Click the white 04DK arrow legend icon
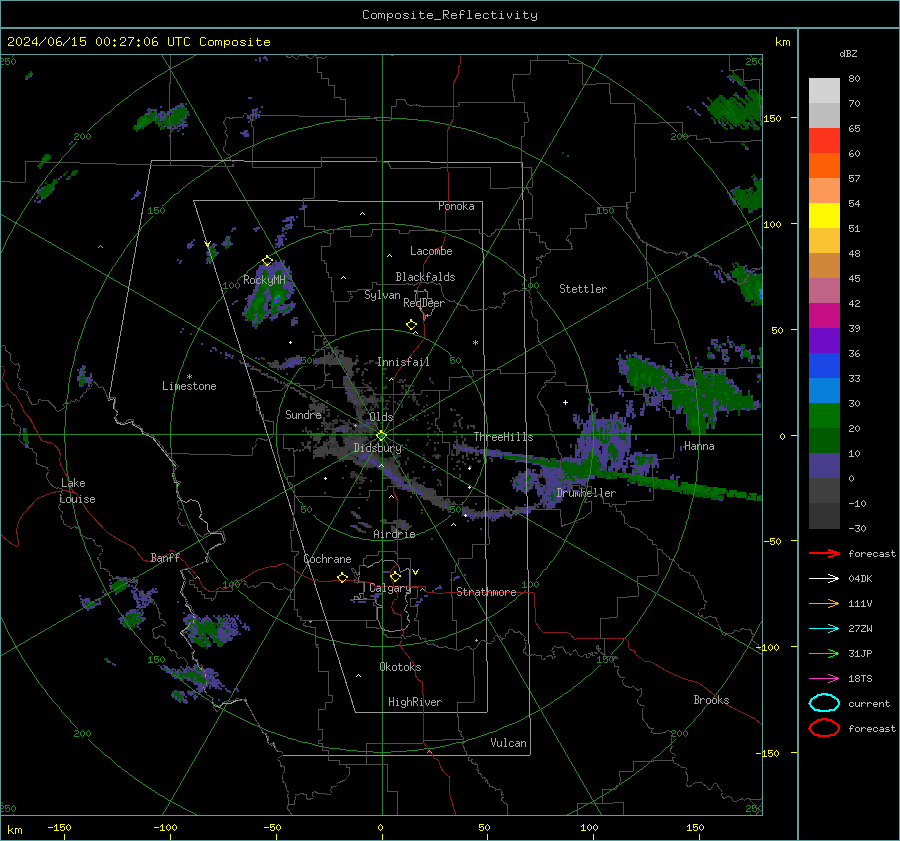900x841 pixels. 824,579
